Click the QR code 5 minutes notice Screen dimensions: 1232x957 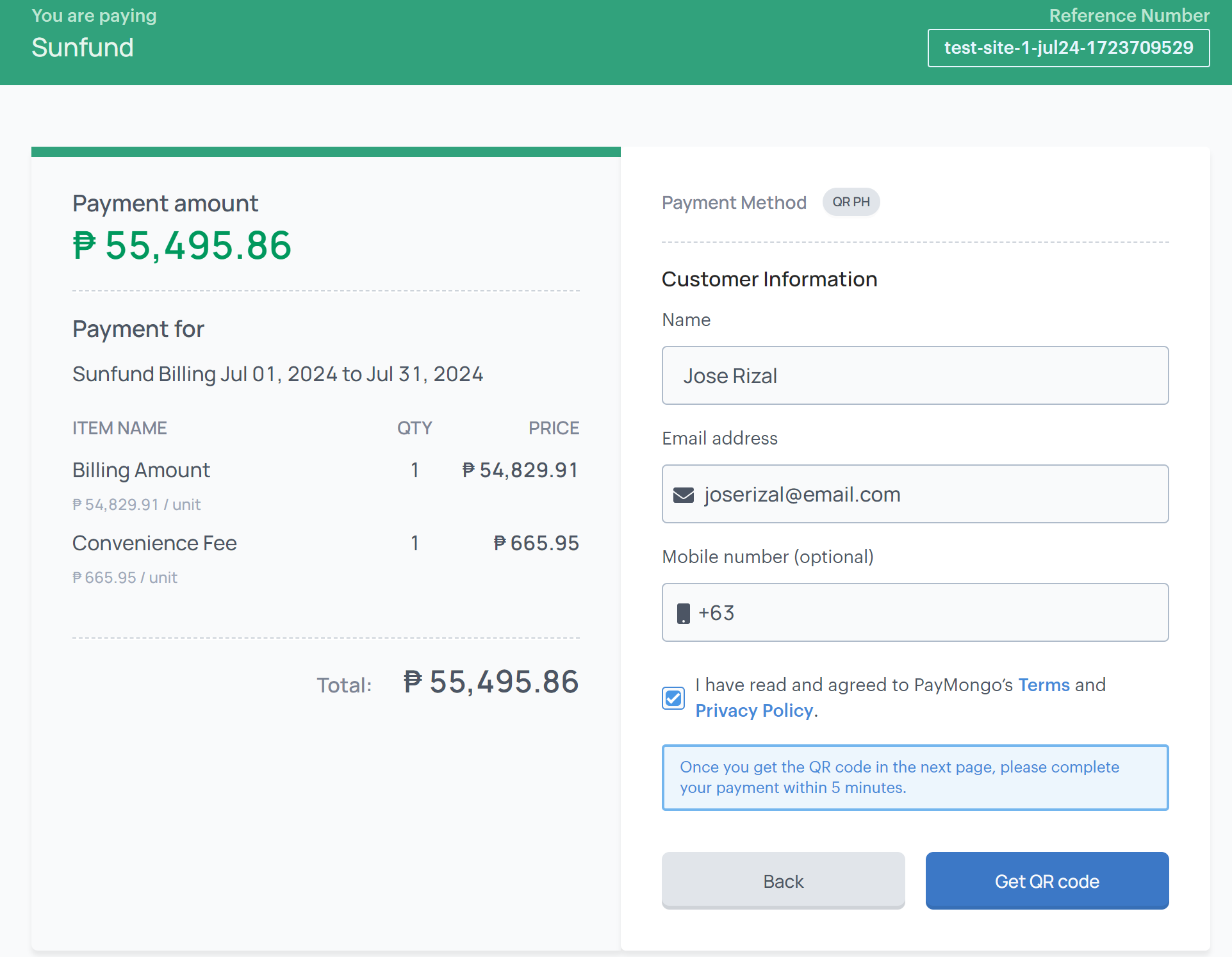pyautogui.click(x=916, y=778)
